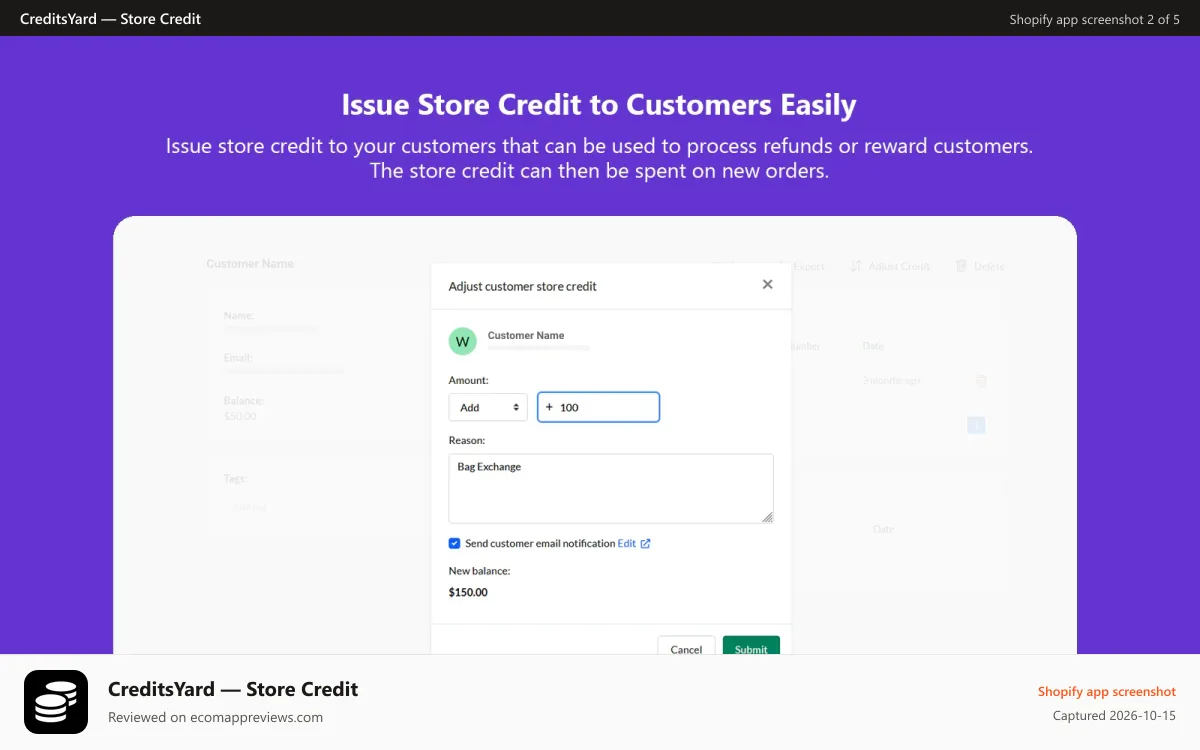Uncheck Send customer email notification
The width and height of the screenshot is (1200, 750).
point(454,543)
